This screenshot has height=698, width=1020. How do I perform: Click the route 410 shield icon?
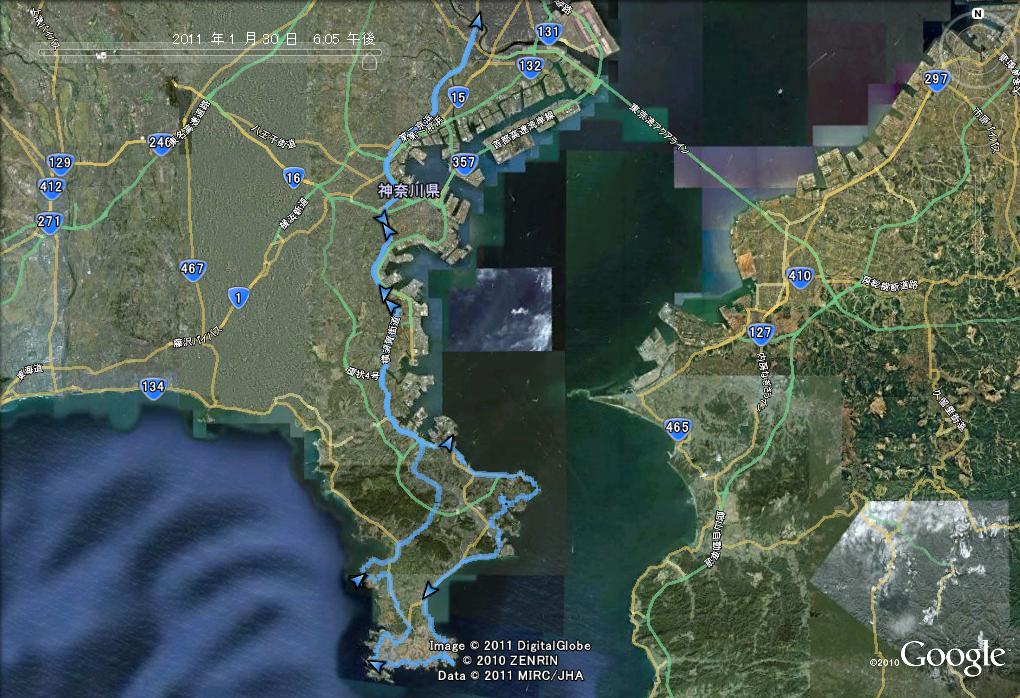pyautogui.click(x=799, y=276)
